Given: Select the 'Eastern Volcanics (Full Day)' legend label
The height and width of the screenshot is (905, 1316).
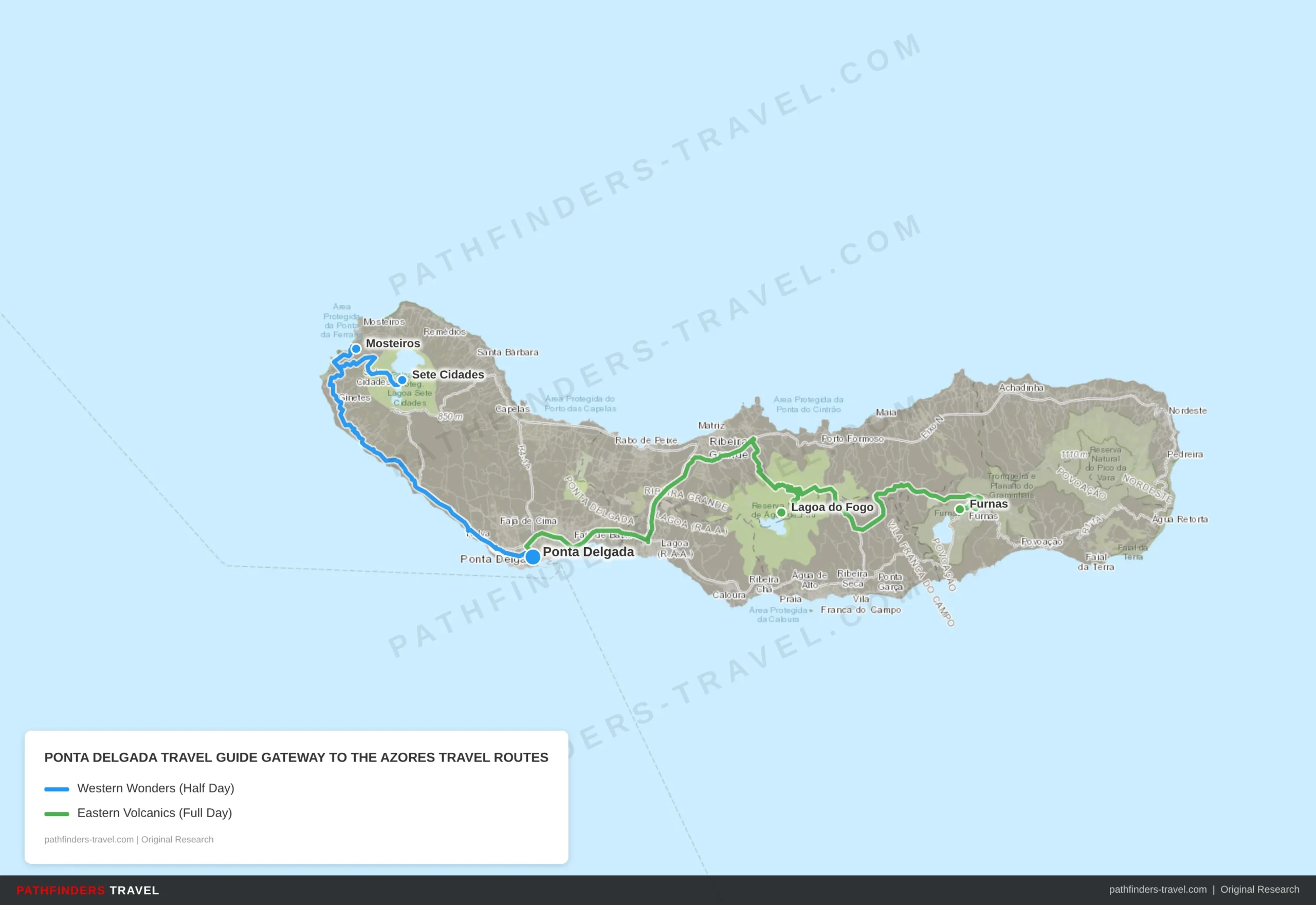Looking at the screenshot, I should click(x=155, y=813).
